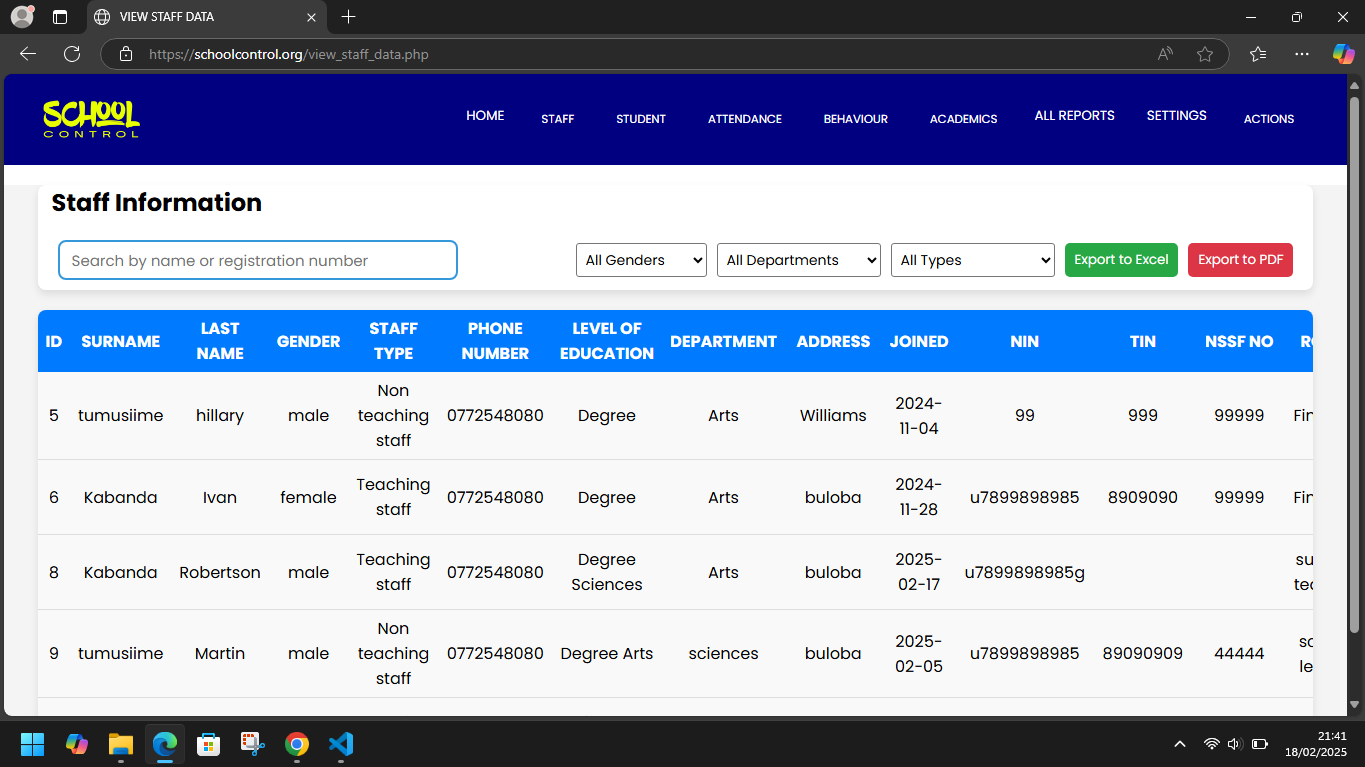The width and height of the screenshot is (1365, 767).
Task: Select the name cell 'hillary'
Action: click(220, 415)
